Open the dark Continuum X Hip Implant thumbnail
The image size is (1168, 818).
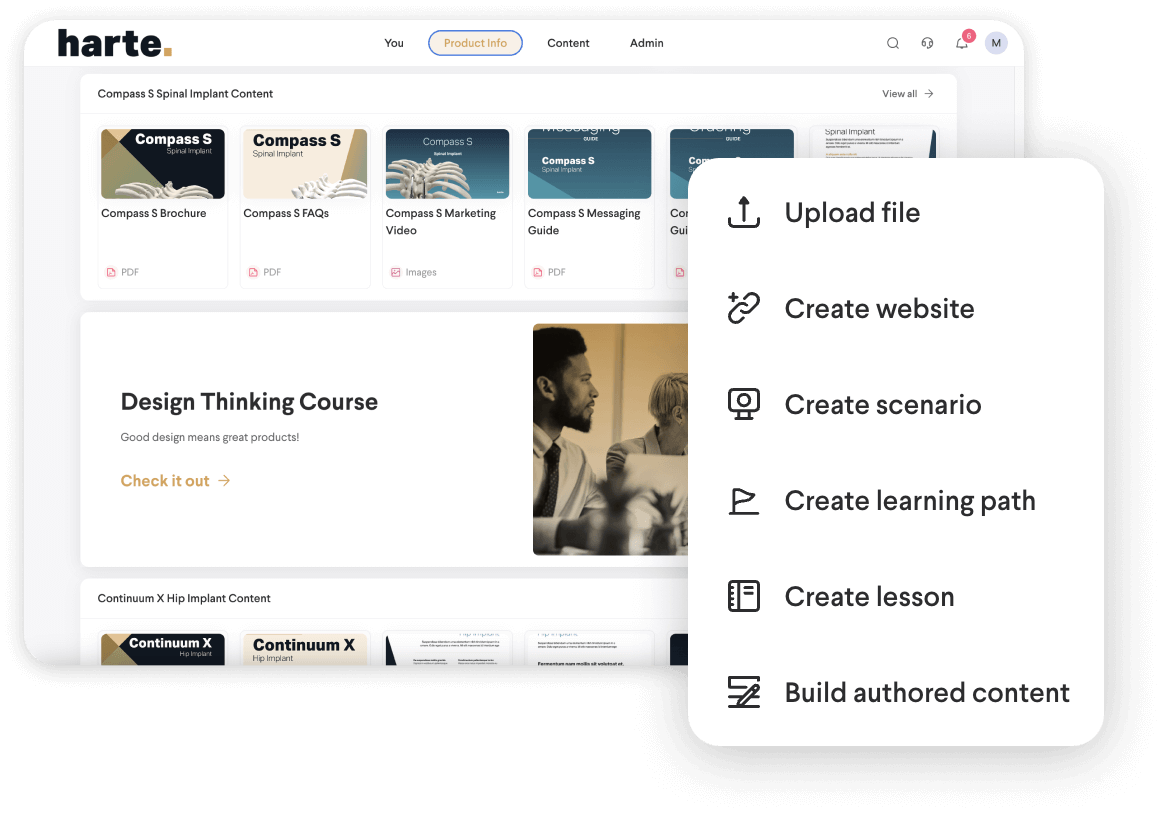162,649
